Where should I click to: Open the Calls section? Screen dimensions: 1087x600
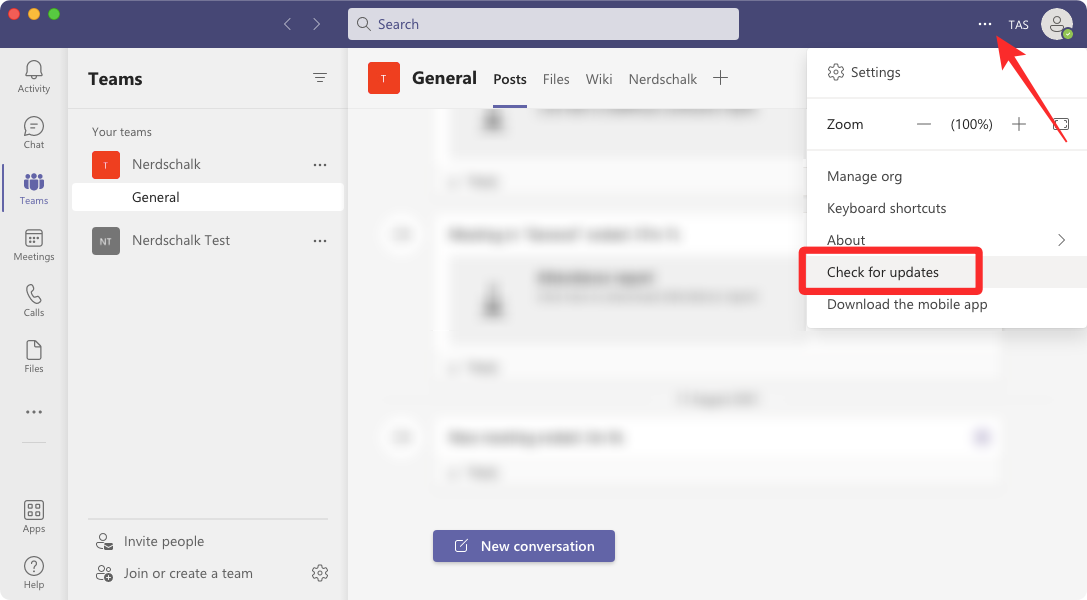tap(33, 300)
